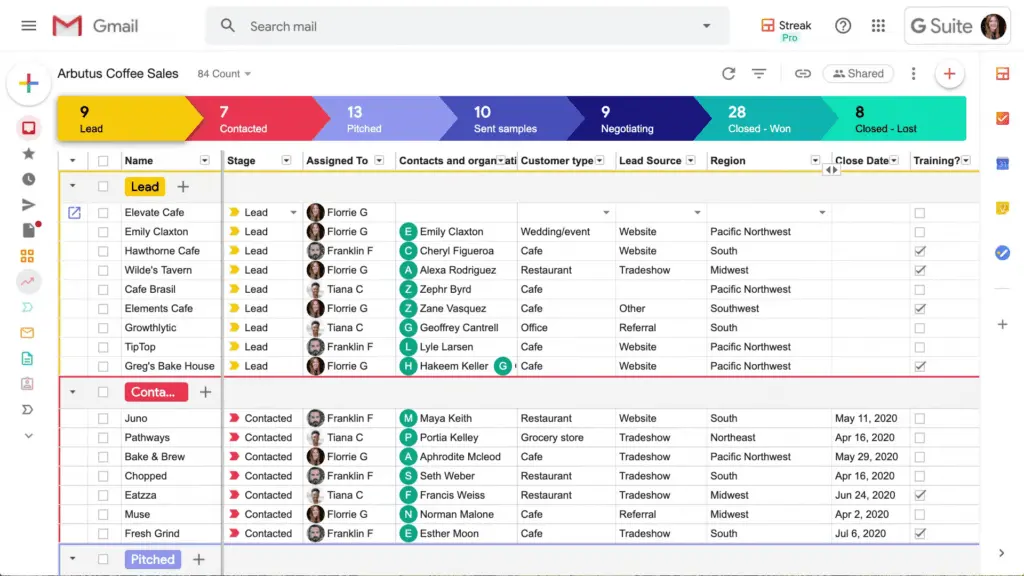The height and width of the screenshot is (576, 1024).
Task: Open Drafts icon with red dot
Action: click(30, 229)
